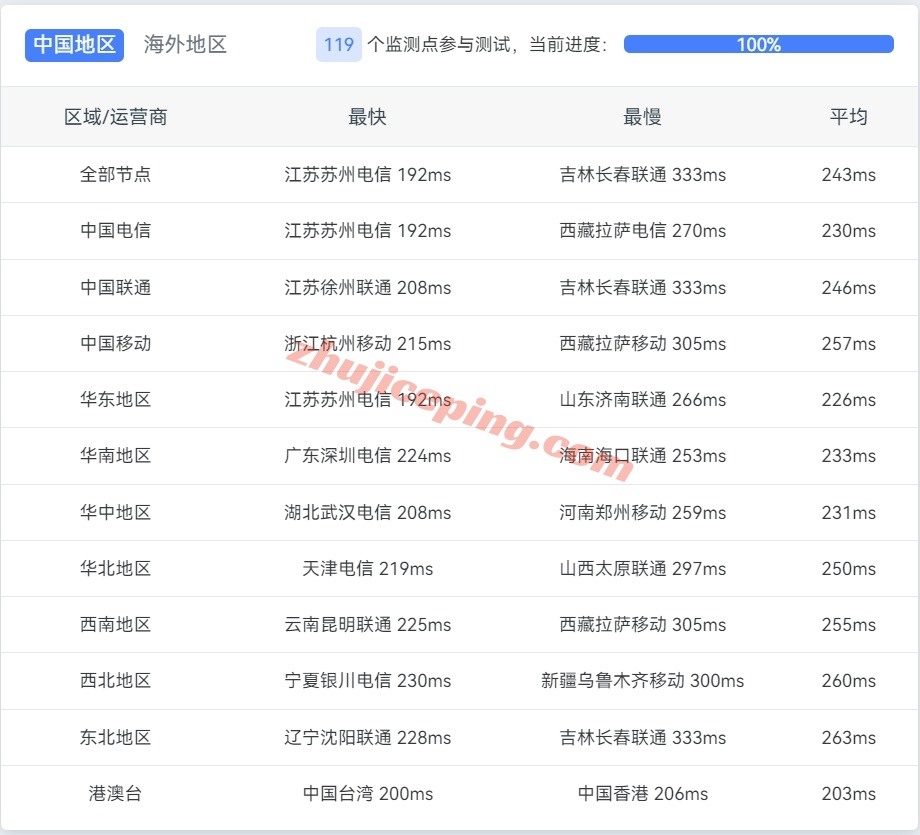Select the 东北地区 row label
This screenshot has width=920, height=835.
point(116,738)
